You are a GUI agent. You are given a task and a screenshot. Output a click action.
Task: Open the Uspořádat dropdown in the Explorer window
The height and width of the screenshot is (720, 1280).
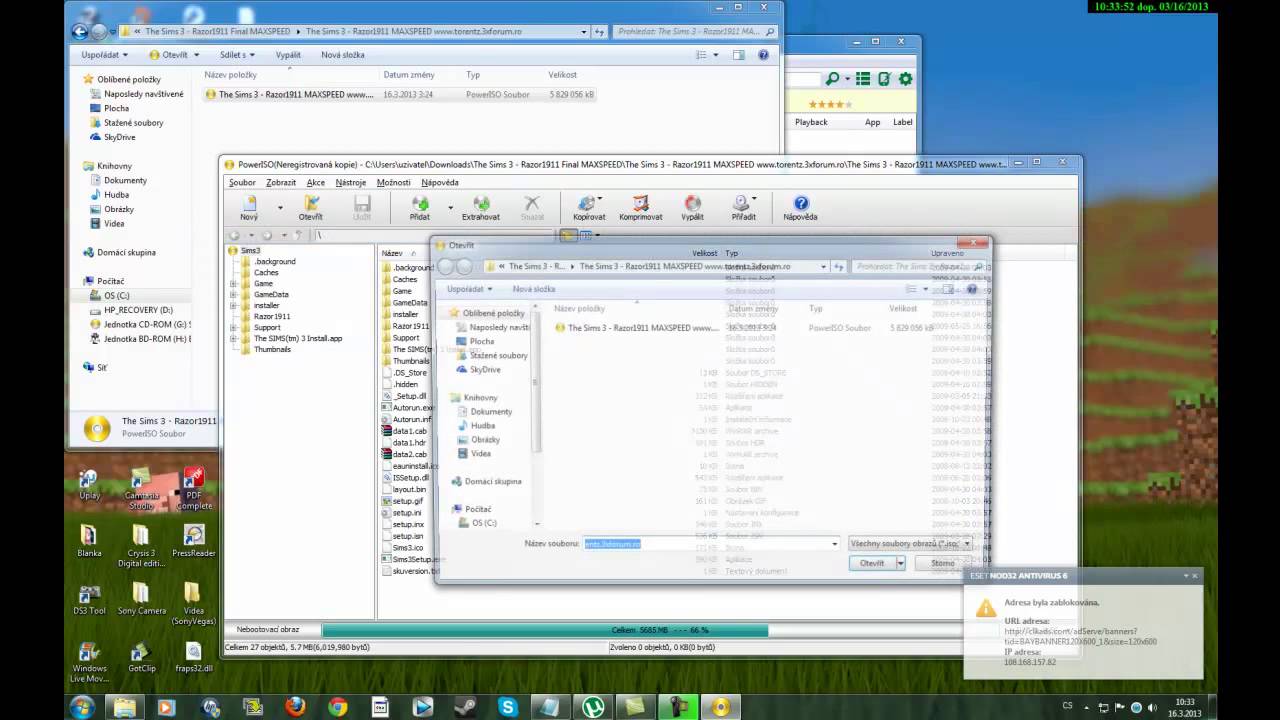click(x=105, y=55)
